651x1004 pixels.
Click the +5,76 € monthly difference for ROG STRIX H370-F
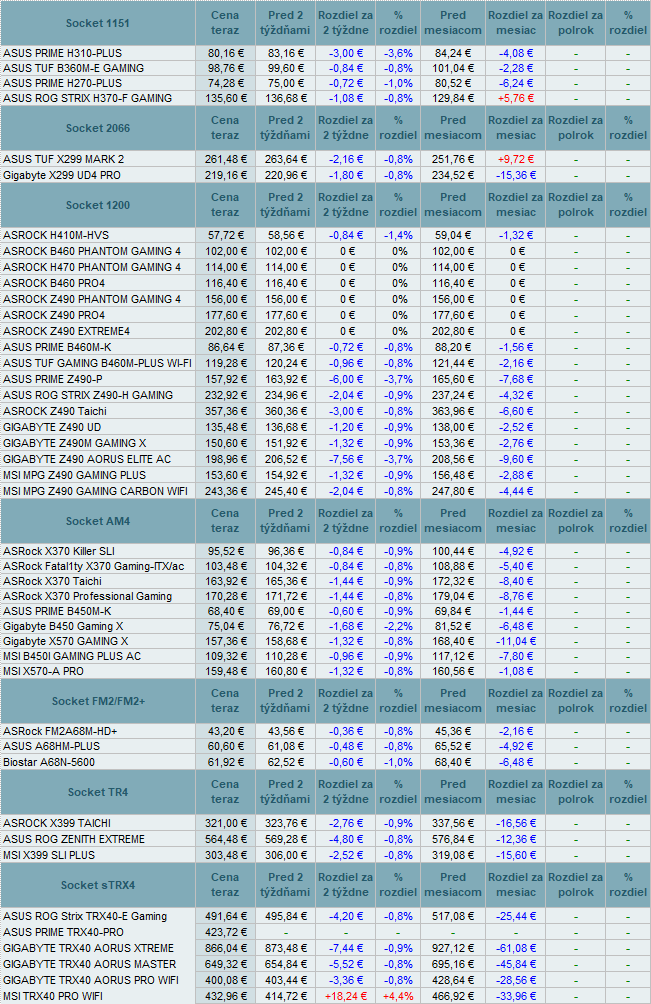515,98
